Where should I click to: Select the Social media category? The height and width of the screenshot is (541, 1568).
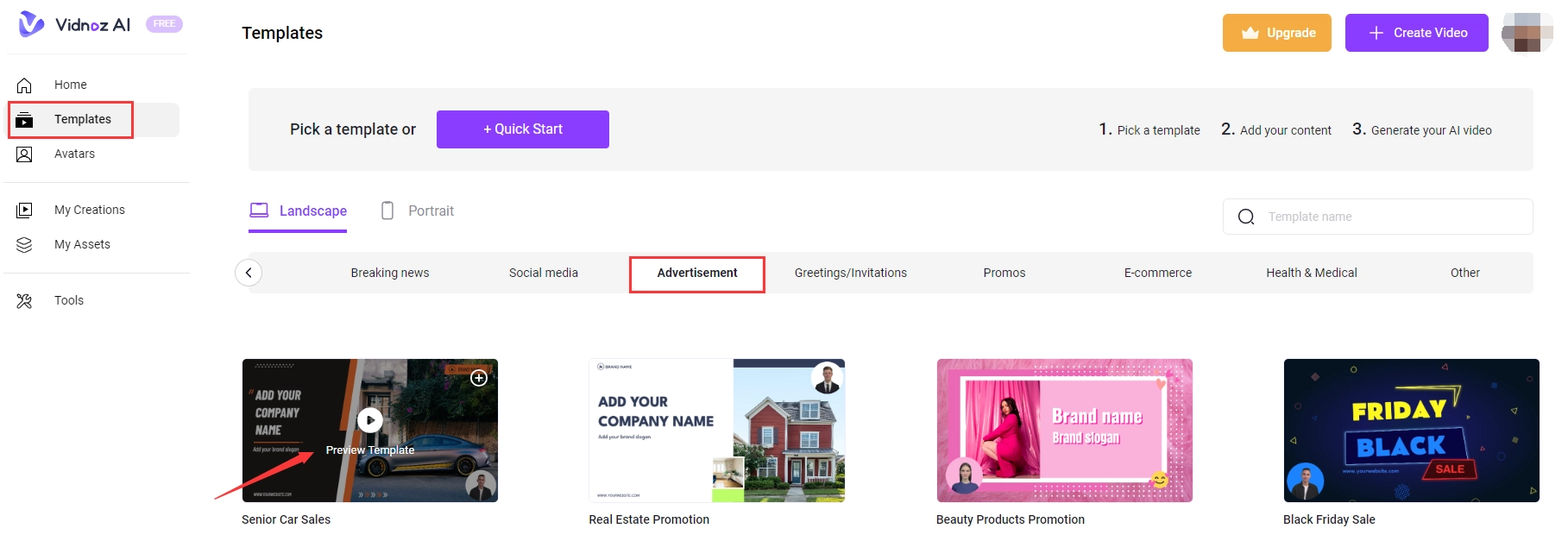[x=543, y=273]
